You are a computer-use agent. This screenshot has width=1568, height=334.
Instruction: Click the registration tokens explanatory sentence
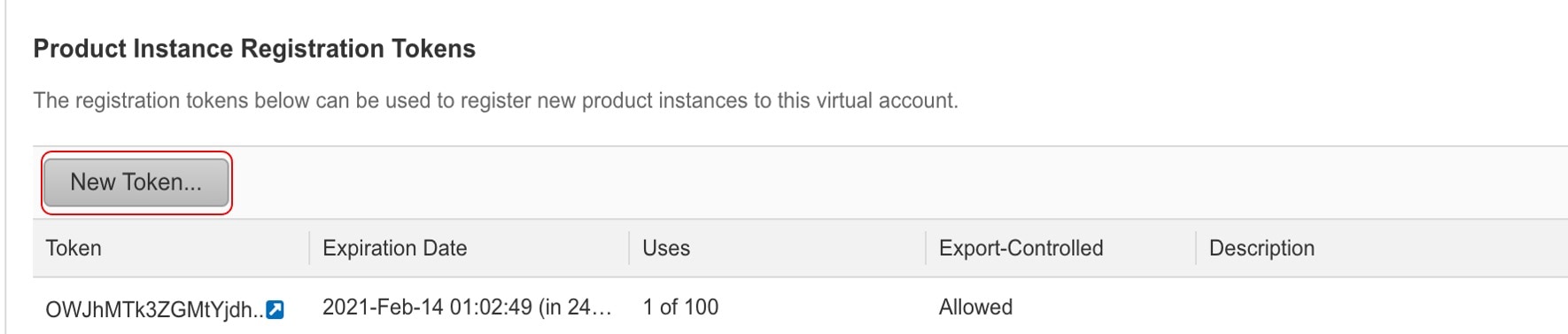[495, 100]
